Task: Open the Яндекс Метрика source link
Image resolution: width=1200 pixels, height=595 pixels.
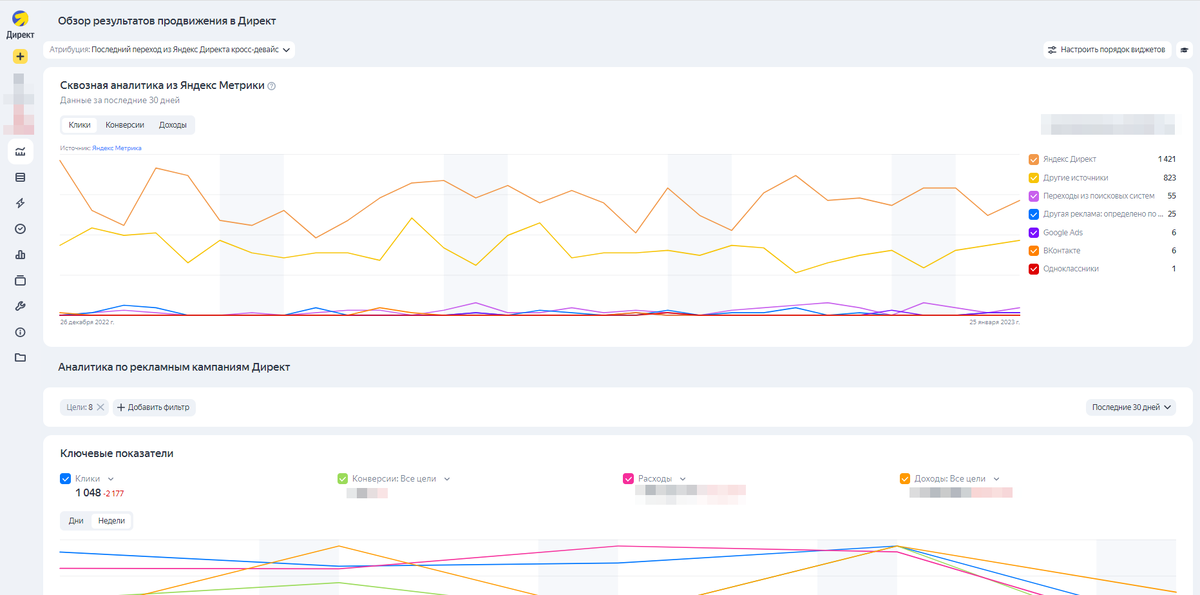Action: pyautogui.click(x=116, y=148)
